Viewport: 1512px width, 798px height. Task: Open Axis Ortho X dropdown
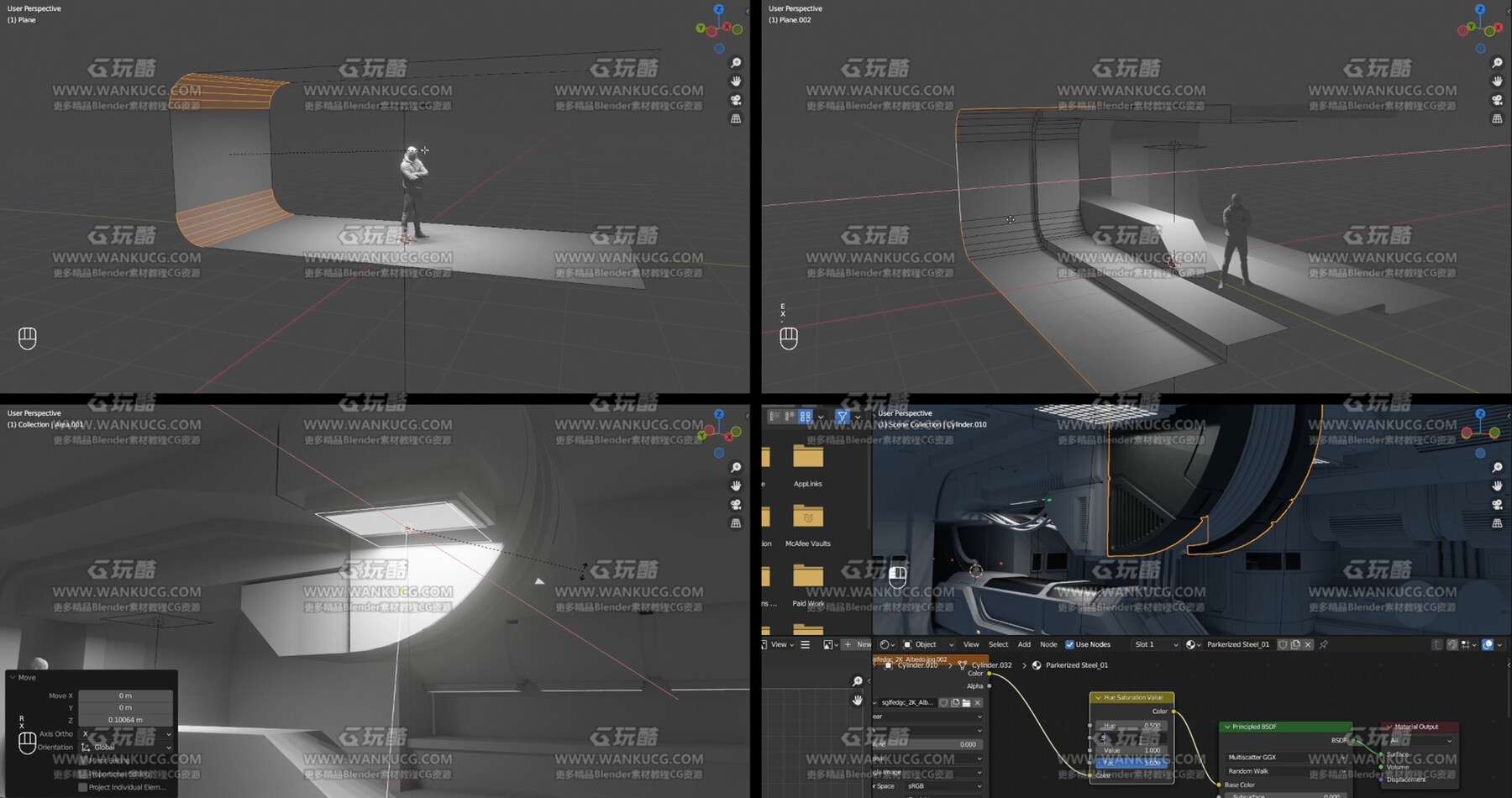click(x=125, y=734)
